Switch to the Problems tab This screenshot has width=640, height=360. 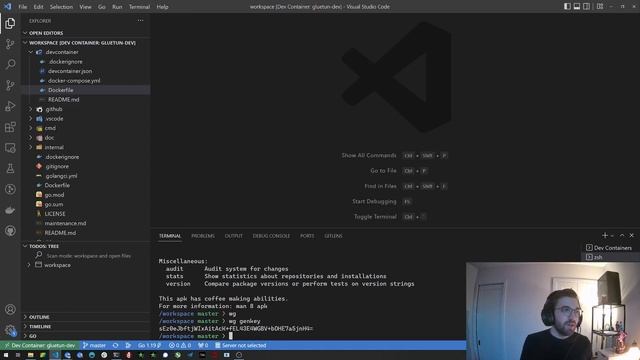(203, 236)
